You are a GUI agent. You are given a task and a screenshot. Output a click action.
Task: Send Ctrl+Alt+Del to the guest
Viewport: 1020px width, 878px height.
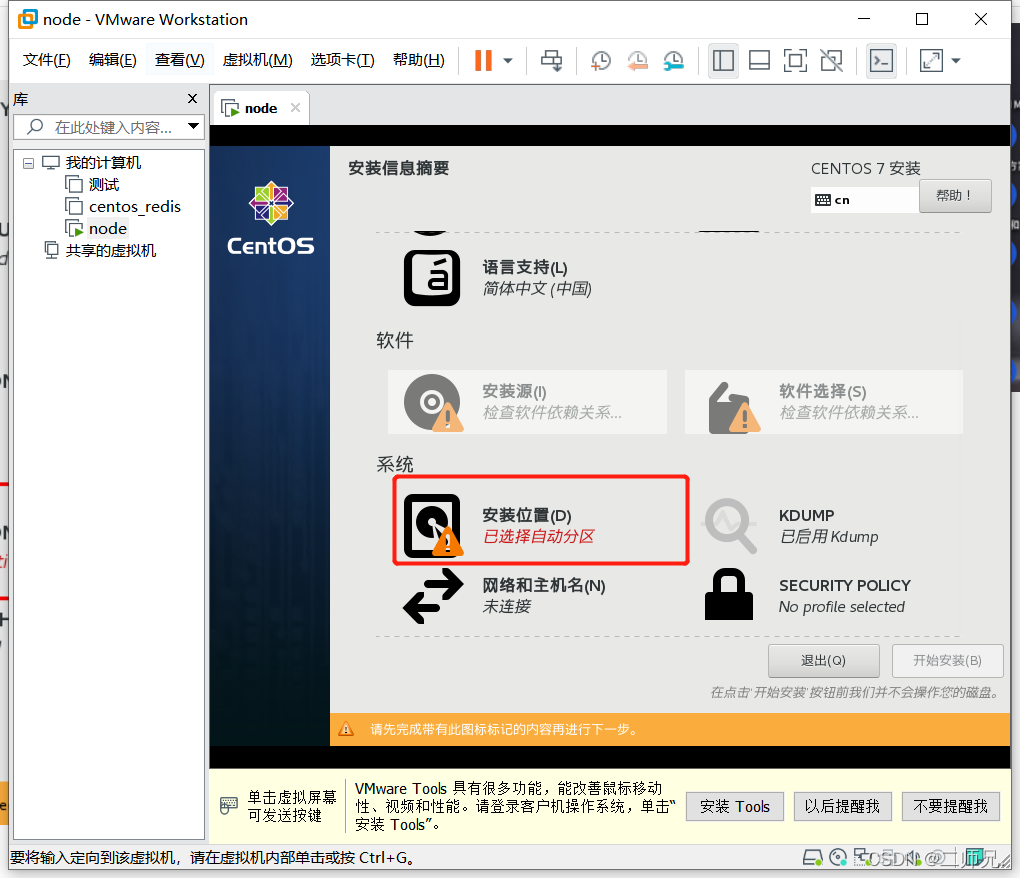[x=551, y=61]
